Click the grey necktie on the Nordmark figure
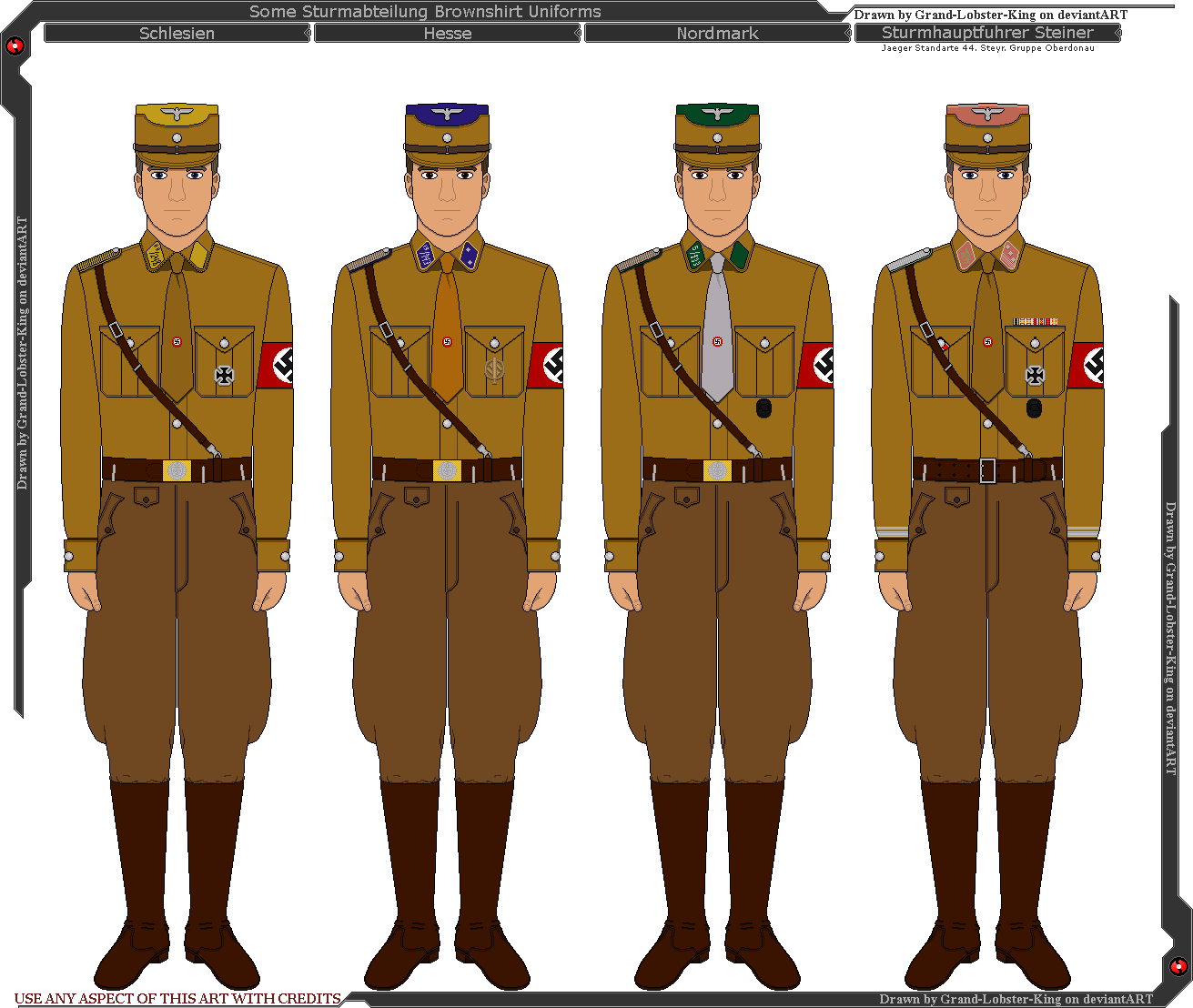Image resolution: width=1193 pixels, height=1008 pixels. click(717, 328)
